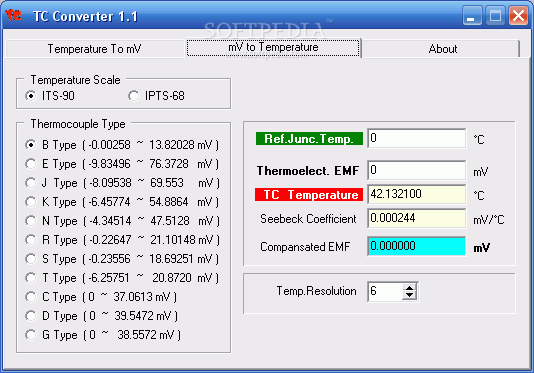Viewport: 534px width, 373px height.
Task: Click the Temp.Resolution label
Action: [316, 291]
